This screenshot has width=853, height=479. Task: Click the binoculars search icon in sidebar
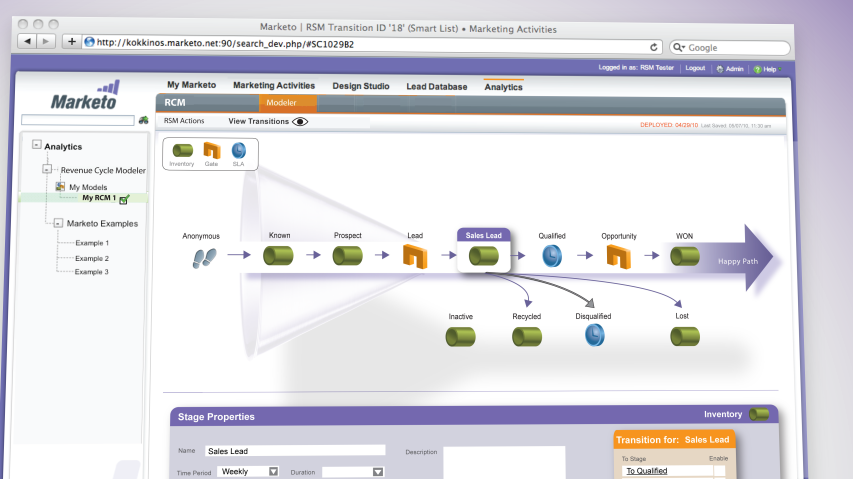[x=143, y=120]
